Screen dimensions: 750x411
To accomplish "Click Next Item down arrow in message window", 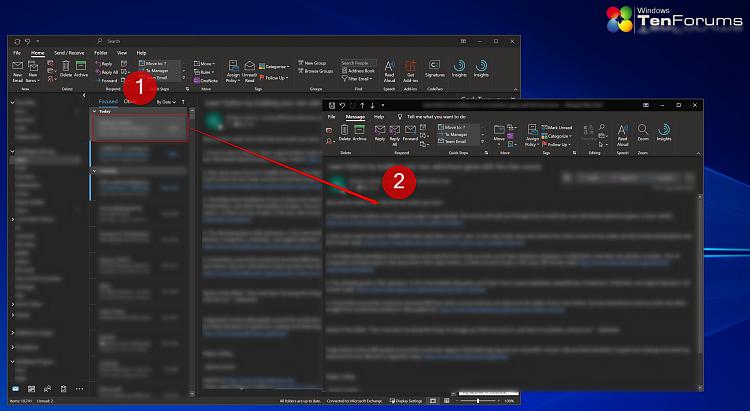I will click(x=372, y=105).
